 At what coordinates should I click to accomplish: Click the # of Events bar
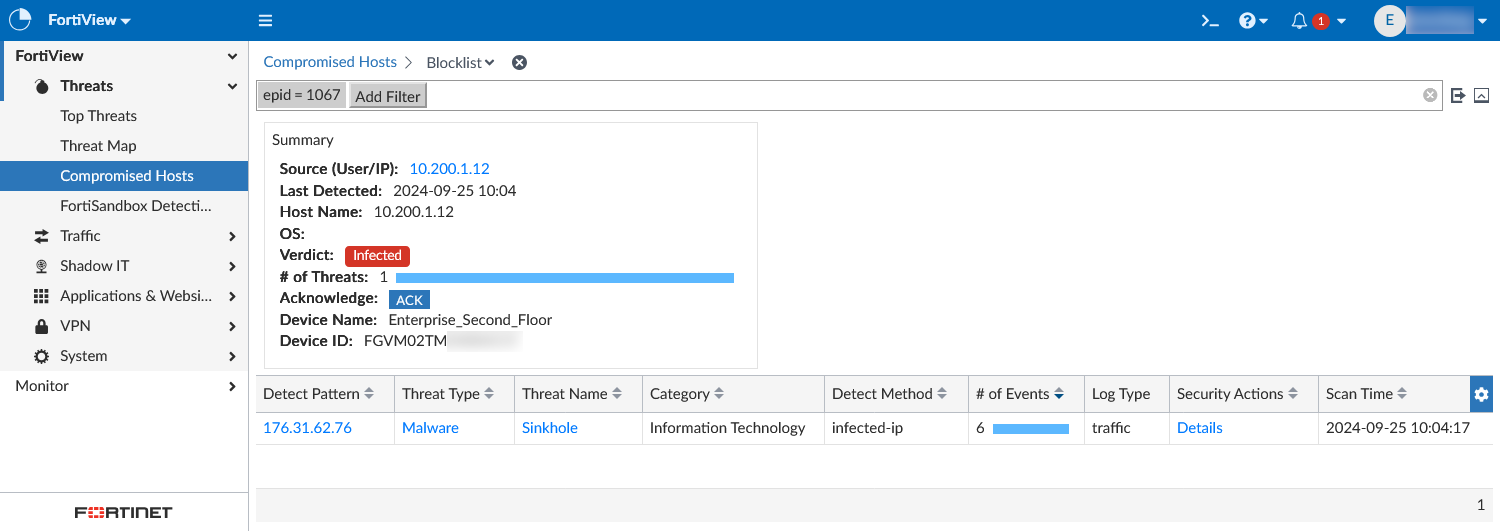(x=1030, y=429)
